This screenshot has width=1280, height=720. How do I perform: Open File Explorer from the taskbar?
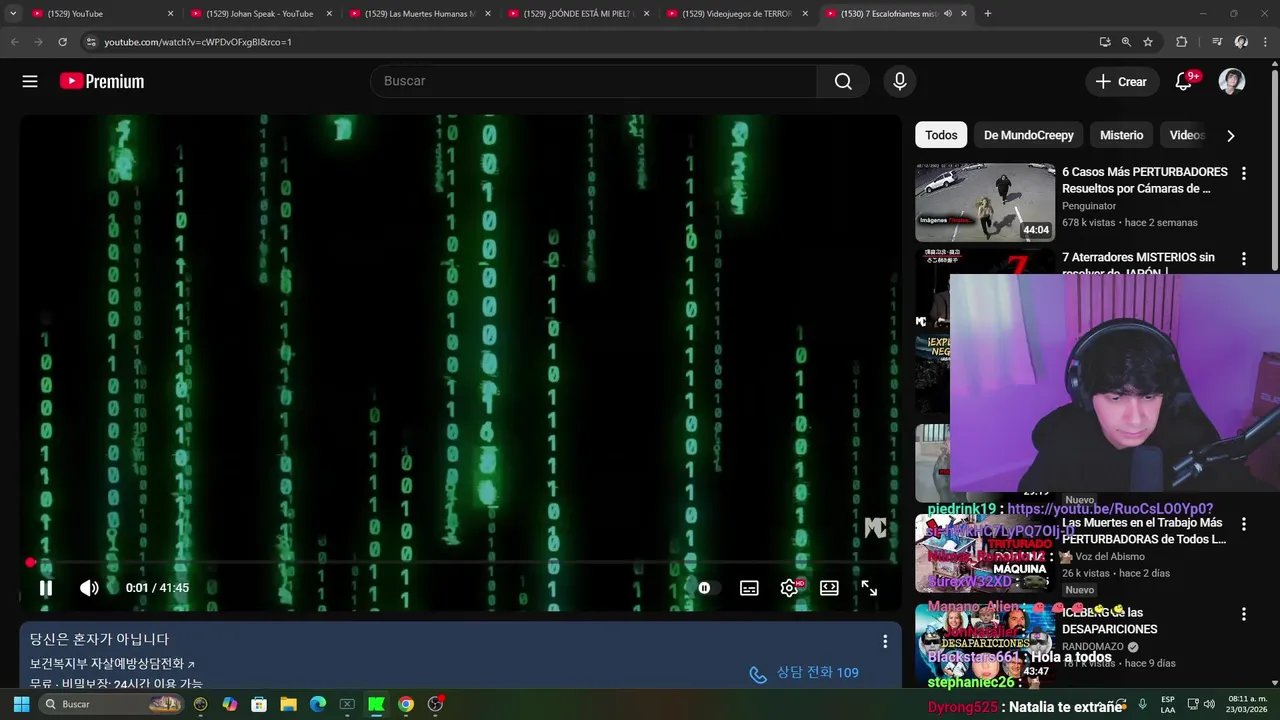click(x=288, y=704)
